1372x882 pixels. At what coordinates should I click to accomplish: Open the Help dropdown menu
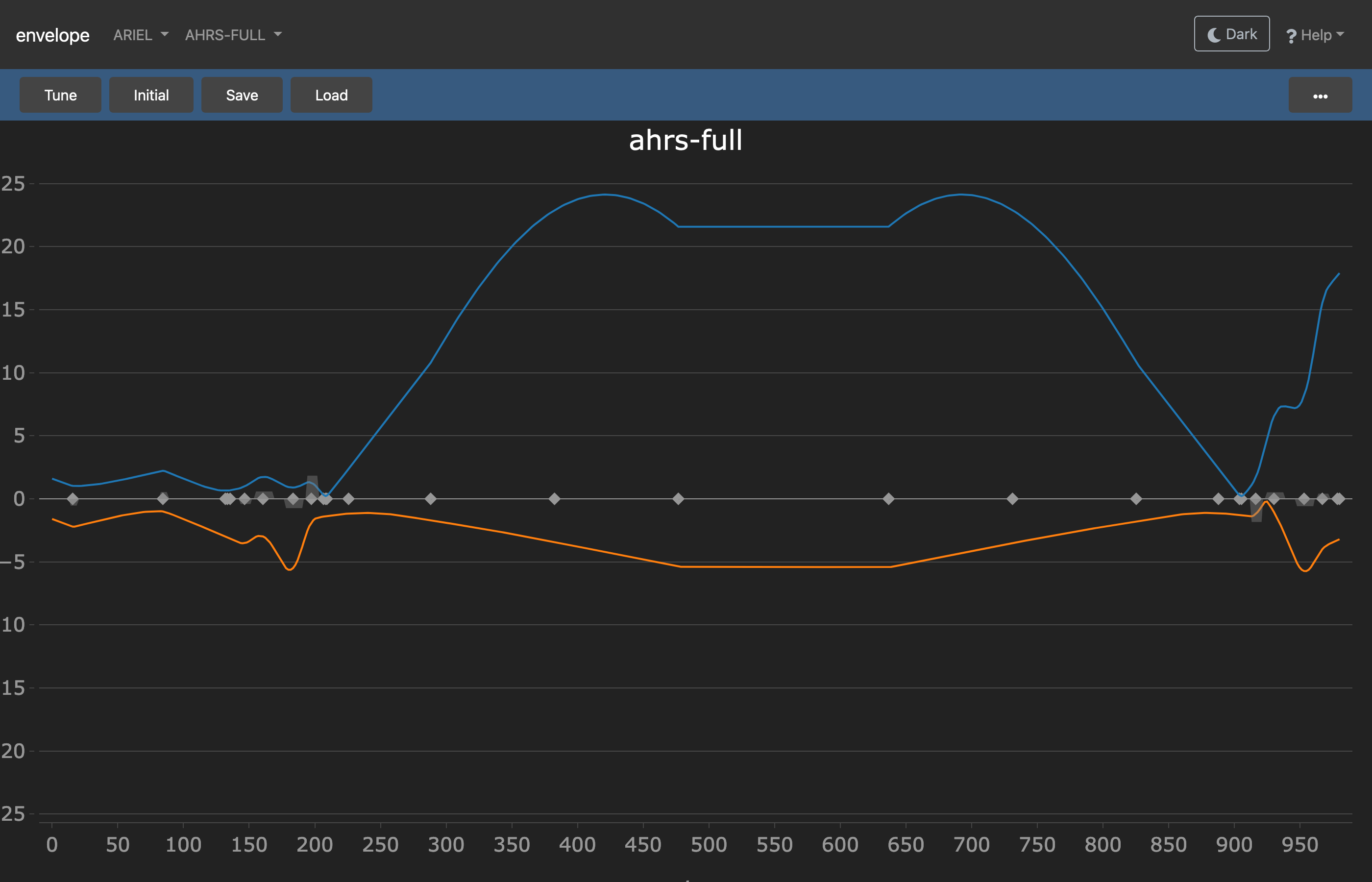point(1315,35)
